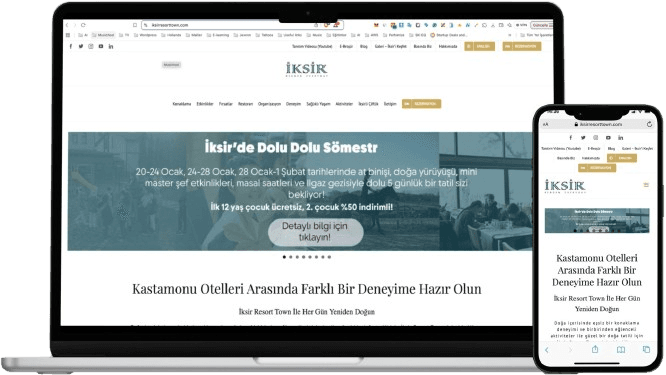Open the Blog link in the laptop top bar
Viewport: 666px width, 375px height.
click(x=364, y=46)
